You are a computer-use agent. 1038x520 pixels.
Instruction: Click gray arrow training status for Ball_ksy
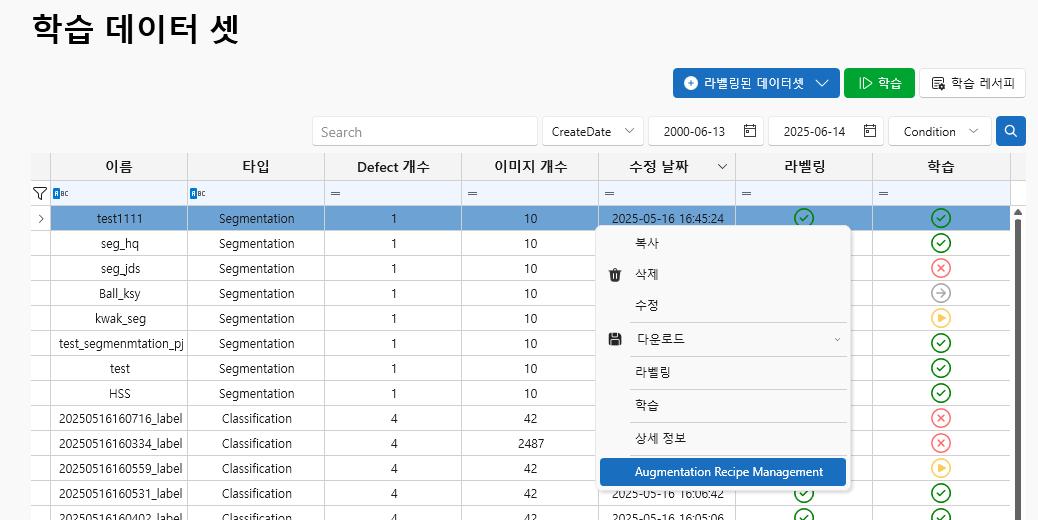coord(940,293)
